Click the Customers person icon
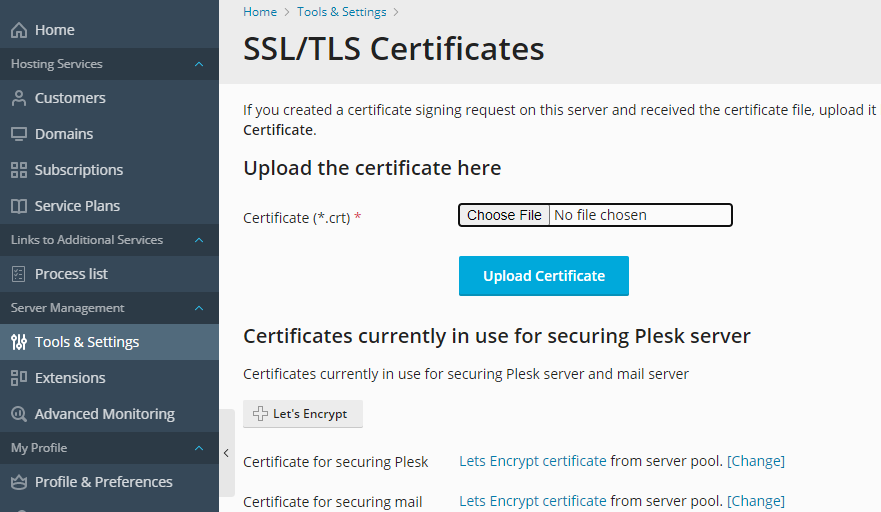Image resolution: width=881 pixels, height=512 pixels. tap(19, 98)
